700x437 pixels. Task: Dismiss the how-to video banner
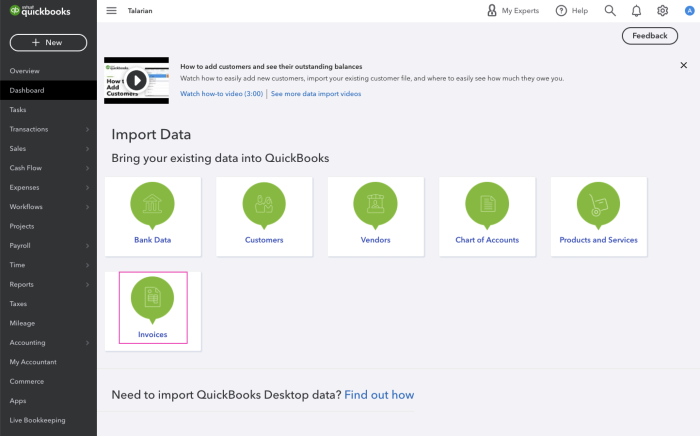683,65
